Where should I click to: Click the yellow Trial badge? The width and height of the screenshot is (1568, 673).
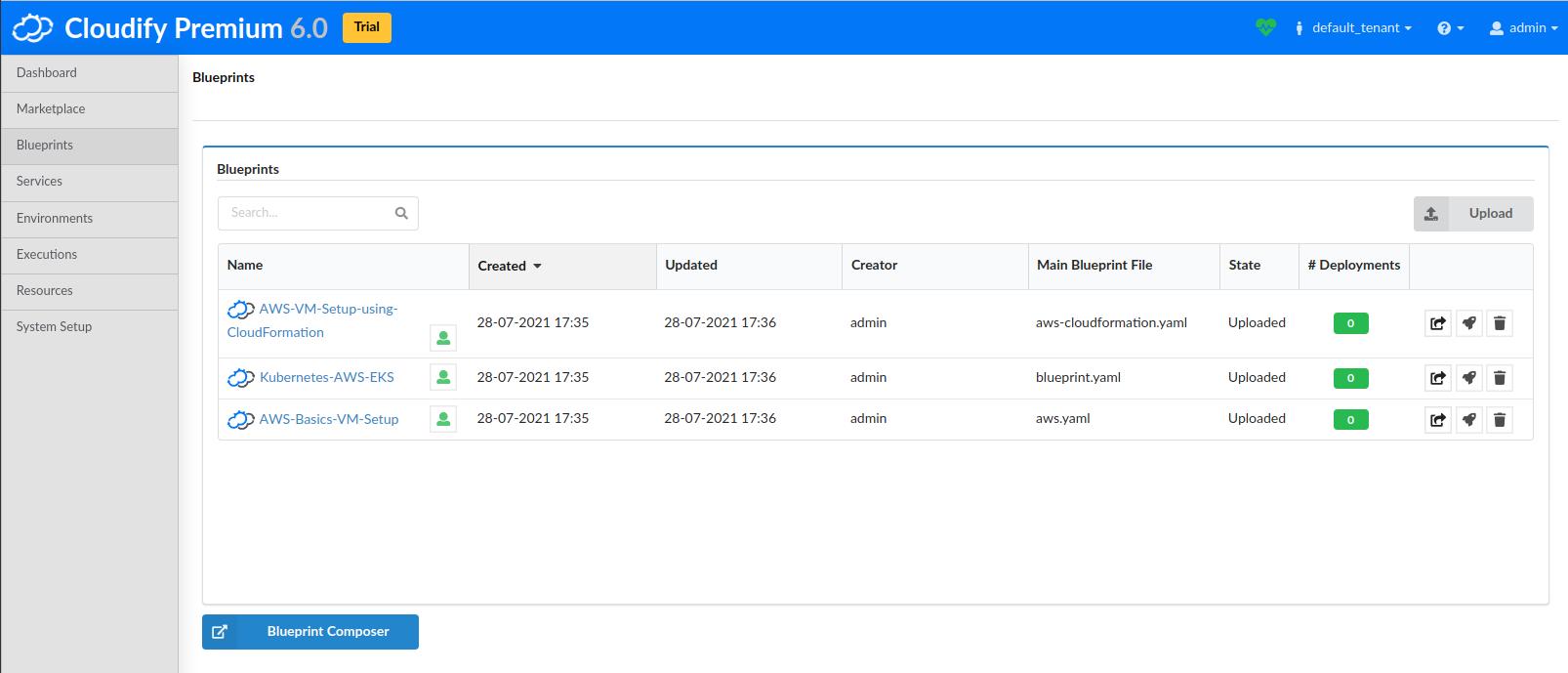(x=367, y=27)
